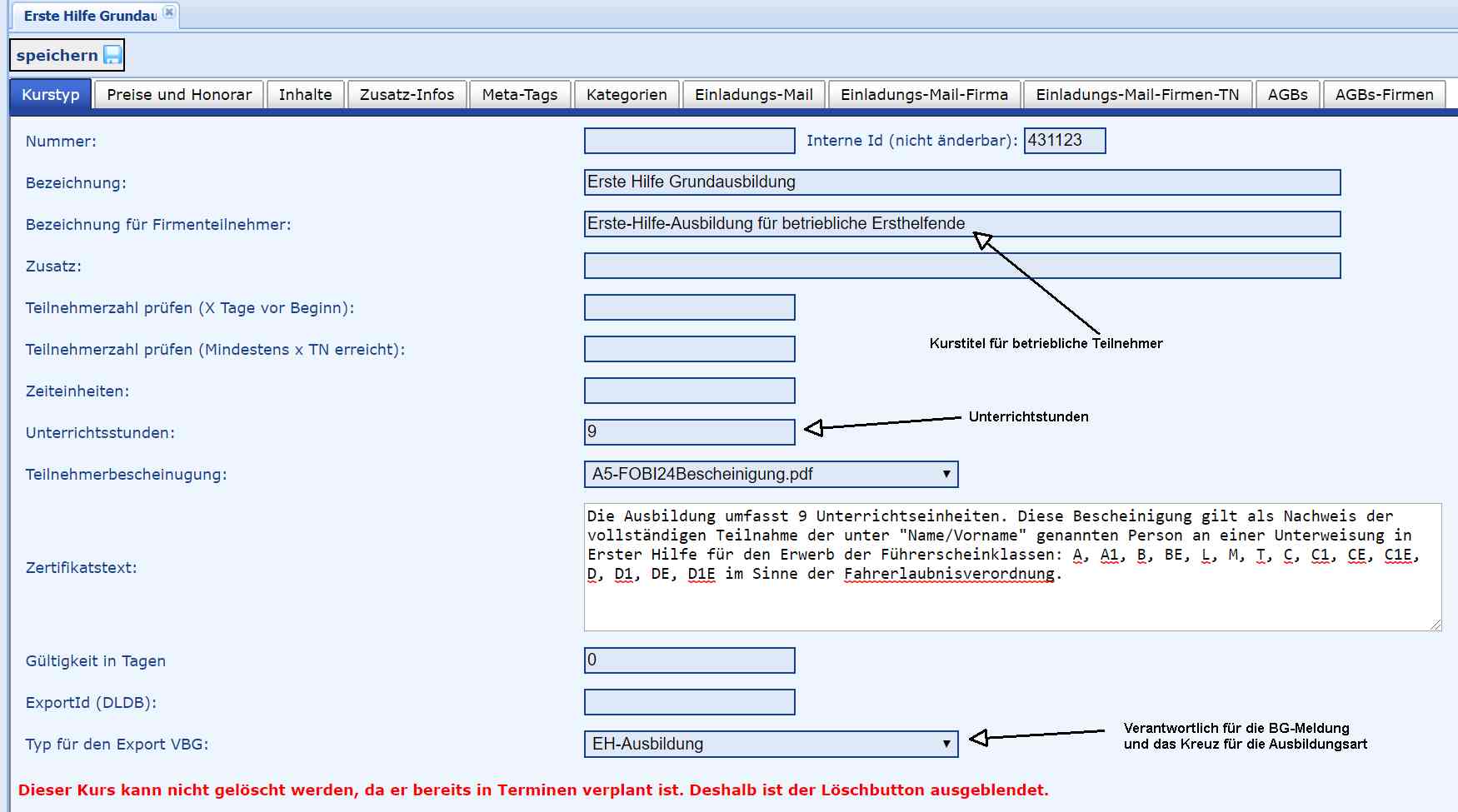Click the Gültigkeit in Tagen field
The height and width of the screenshot is (812, 1458).
click(x=689, y=660)
